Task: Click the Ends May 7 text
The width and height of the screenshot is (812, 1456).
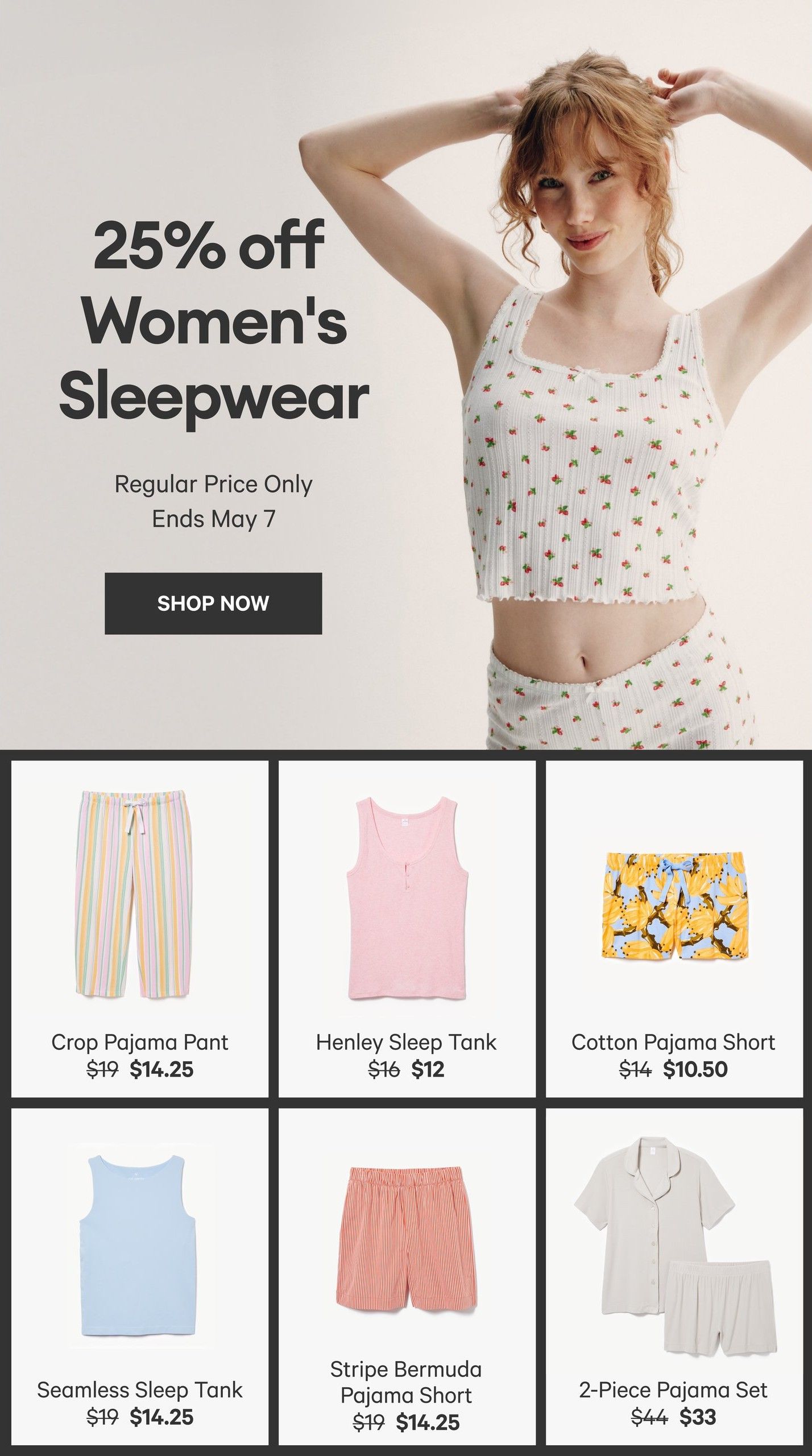Action: pyautogui.click(x=214, y=519)
